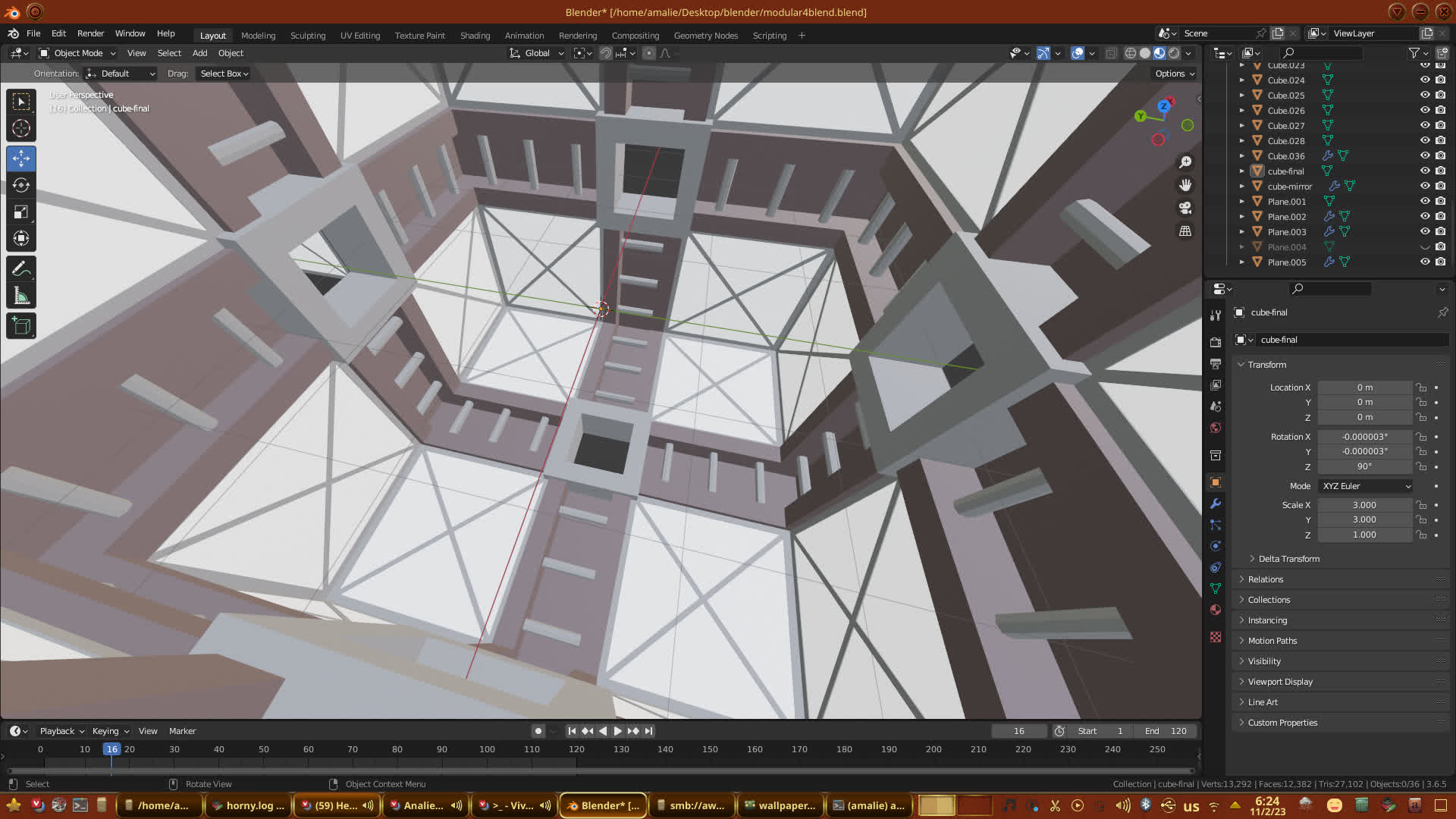
Task: Toggle camera view in viewport
Action: [x=1185, y=208]
